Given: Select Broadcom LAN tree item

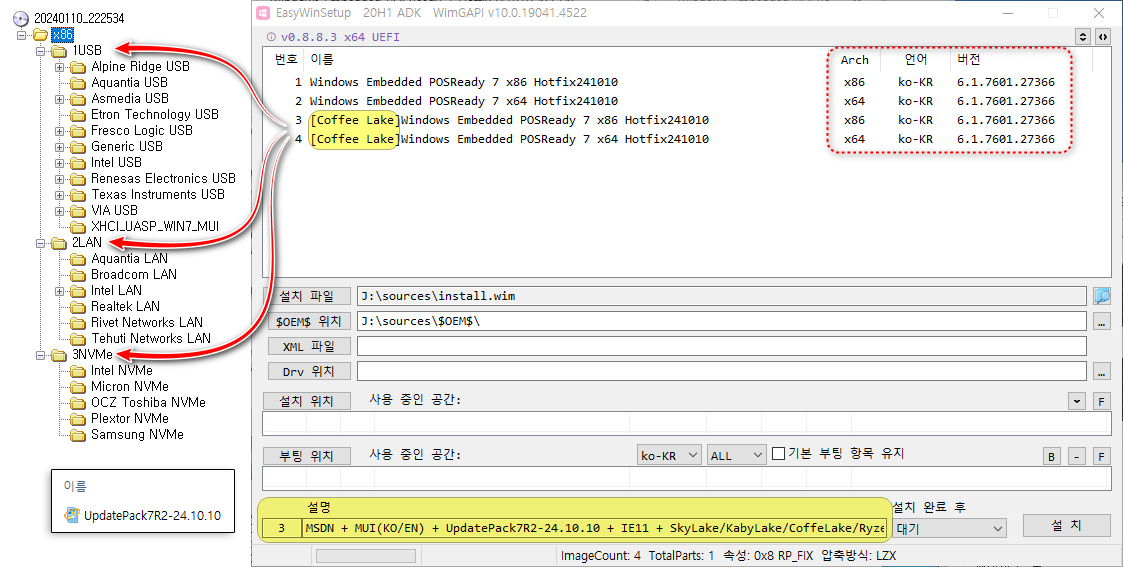Looking at the screenshot, I should click(x=134, y=275).
